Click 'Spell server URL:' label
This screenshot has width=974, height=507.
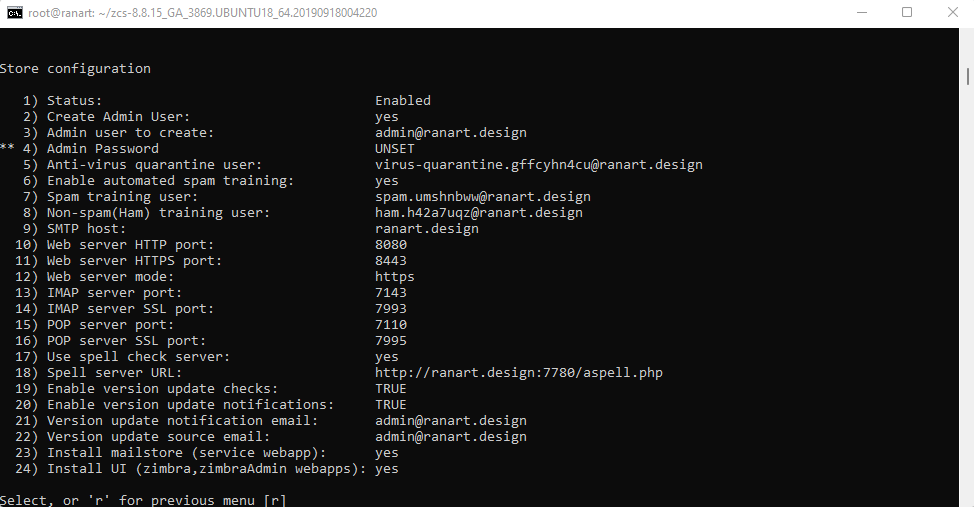pos(114,373)
